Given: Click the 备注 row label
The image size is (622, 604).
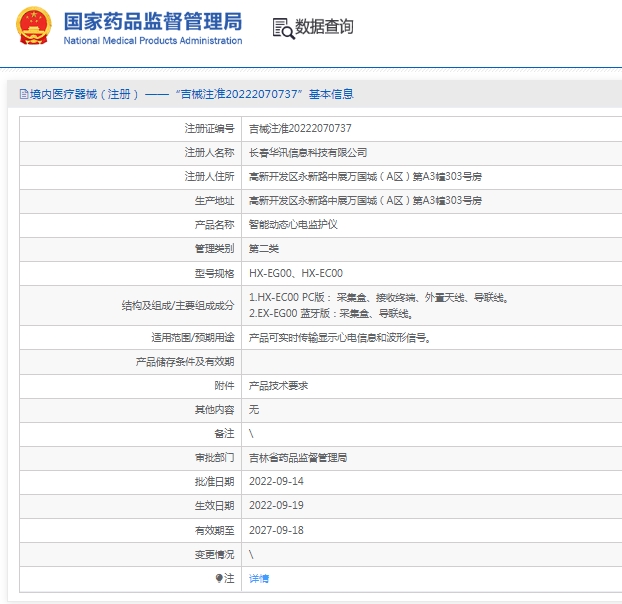Looking at the screenshot, I should coord(224,433).
